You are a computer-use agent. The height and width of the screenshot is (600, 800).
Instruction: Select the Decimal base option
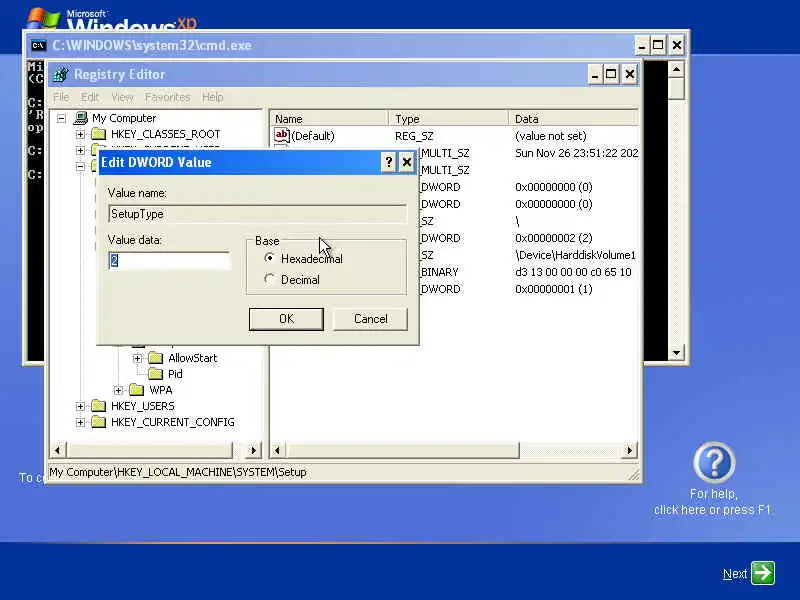269,280
